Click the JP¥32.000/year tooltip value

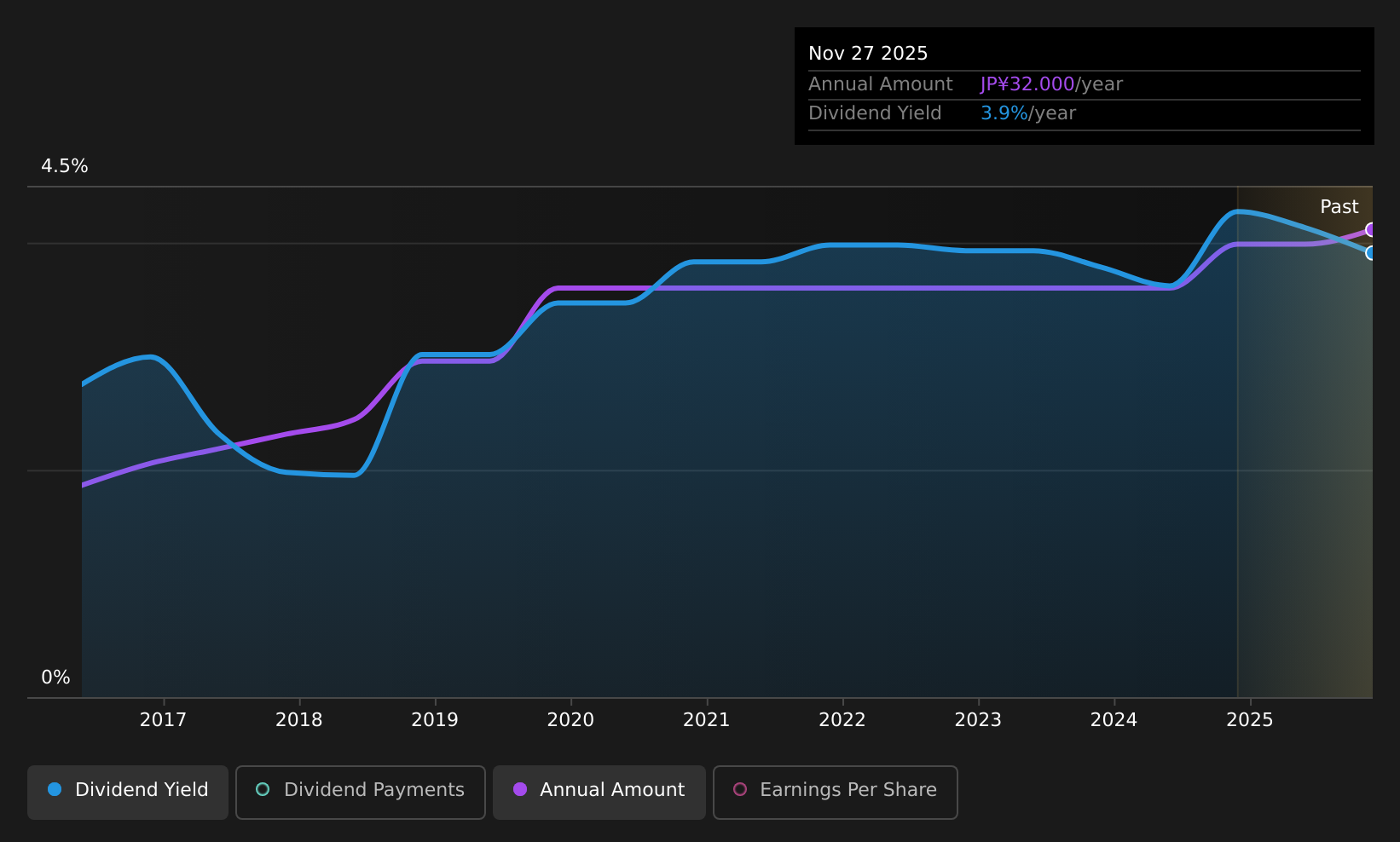pyautogui.click(x=1051, y=84)
